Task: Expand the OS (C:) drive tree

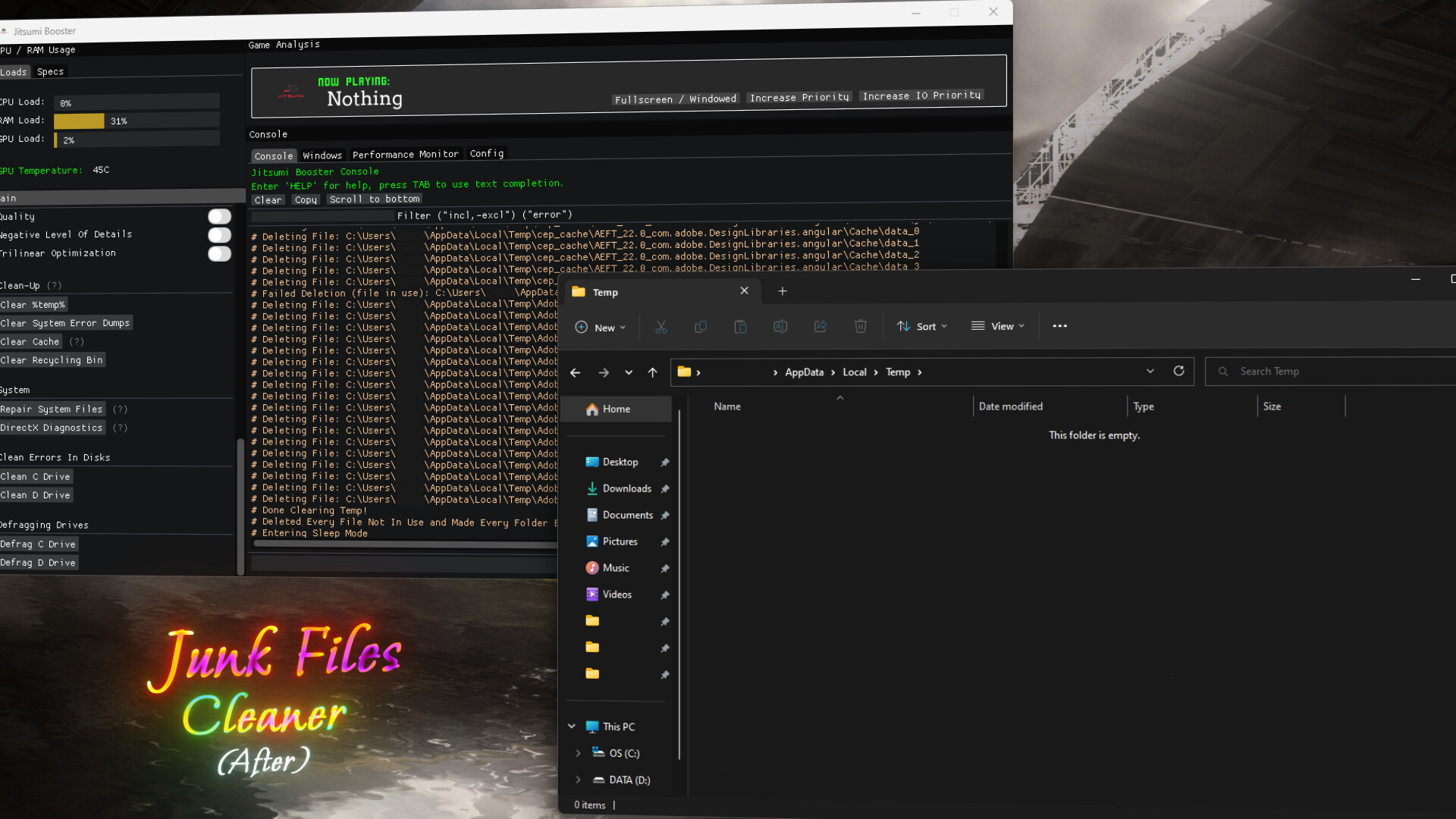Action: [x=578, y=753]
